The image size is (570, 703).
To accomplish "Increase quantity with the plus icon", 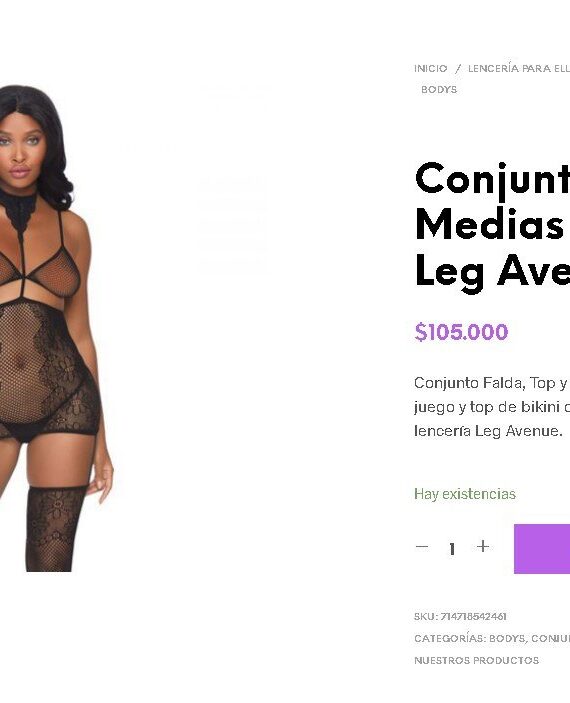I will 483,546.
